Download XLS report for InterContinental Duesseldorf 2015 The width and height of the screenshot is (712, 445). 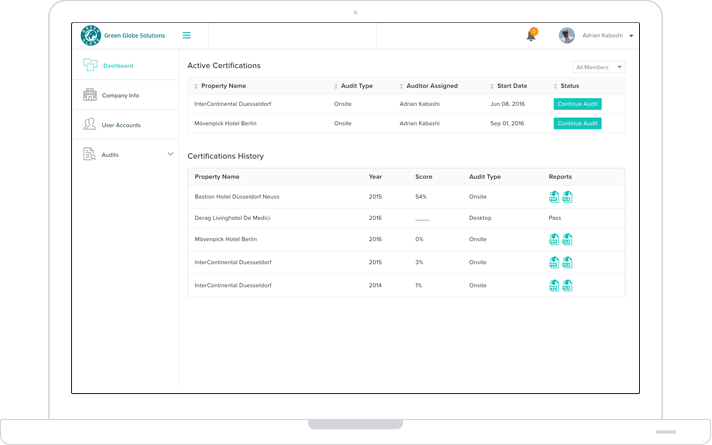[x=567, y=262]
